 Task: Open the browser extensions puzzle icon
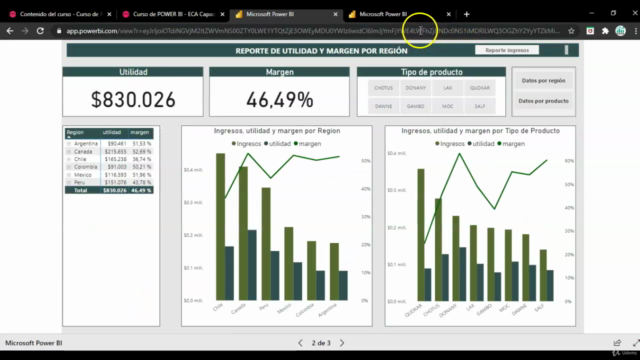click(605, 31)
